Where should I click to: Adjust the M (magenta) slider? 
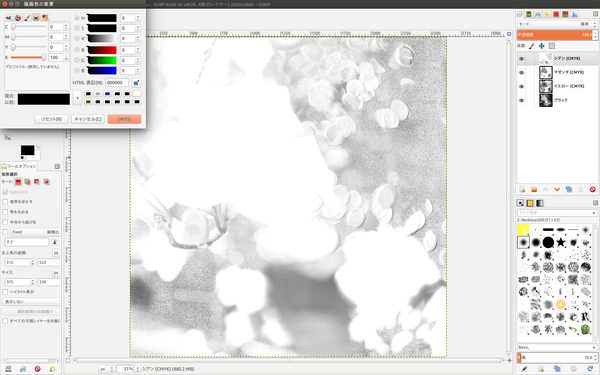28,37
